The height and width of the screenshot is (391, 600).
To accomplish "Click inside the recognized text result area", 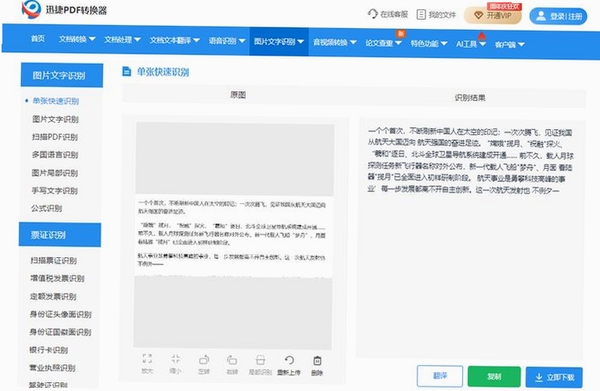I will click(470, 240).
